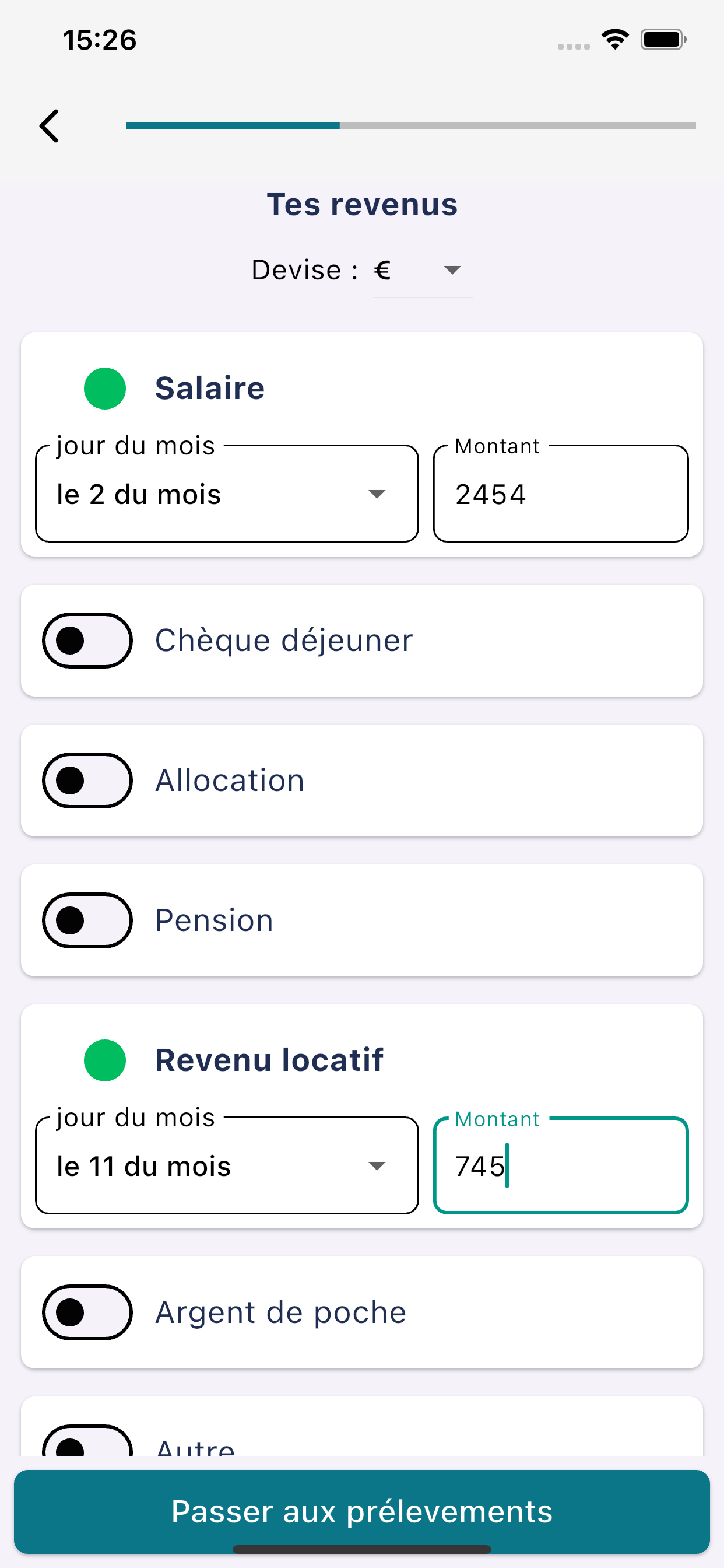Tap the Wi-Fi status icon
Viewport: 724px width, 1568px height.
[x=614, y=40]
